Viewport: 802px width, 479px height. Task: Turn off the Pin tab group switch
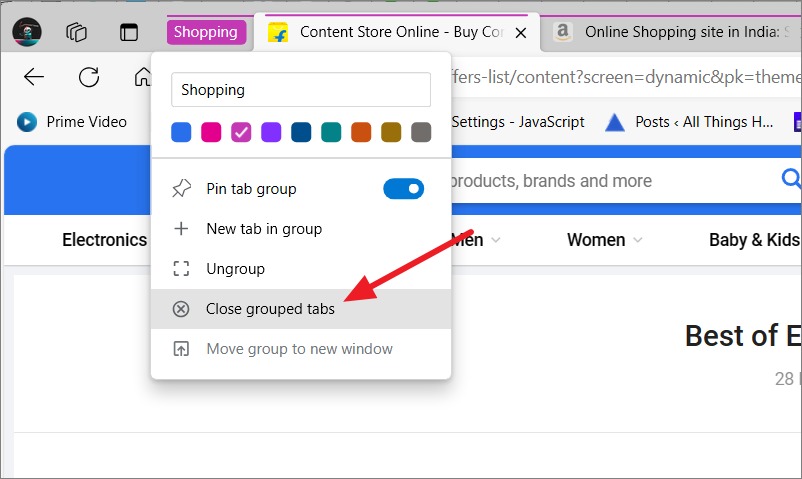coord(404,189)
